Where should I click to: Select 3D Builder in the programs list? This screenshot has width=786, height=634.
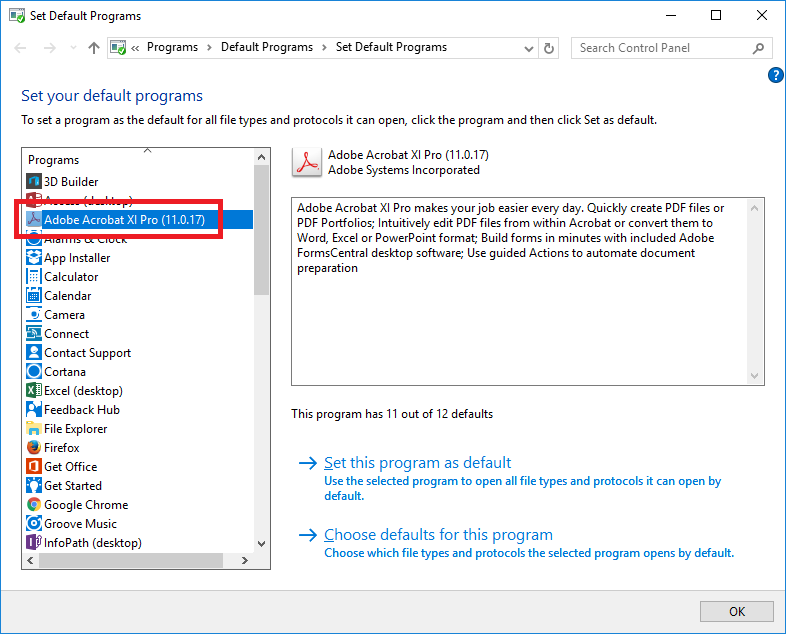pyautogui.click(x=71, y=181)
